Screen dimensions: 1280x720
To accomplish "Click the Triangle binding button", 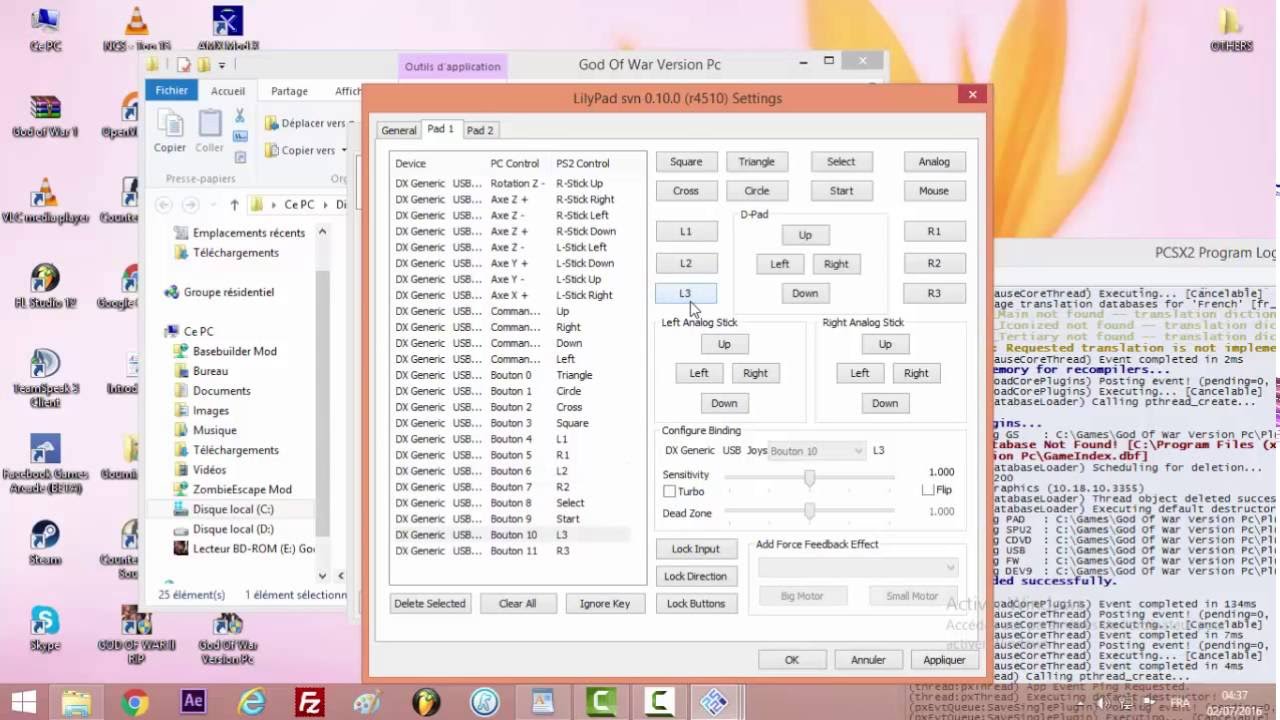I will 757,161.
